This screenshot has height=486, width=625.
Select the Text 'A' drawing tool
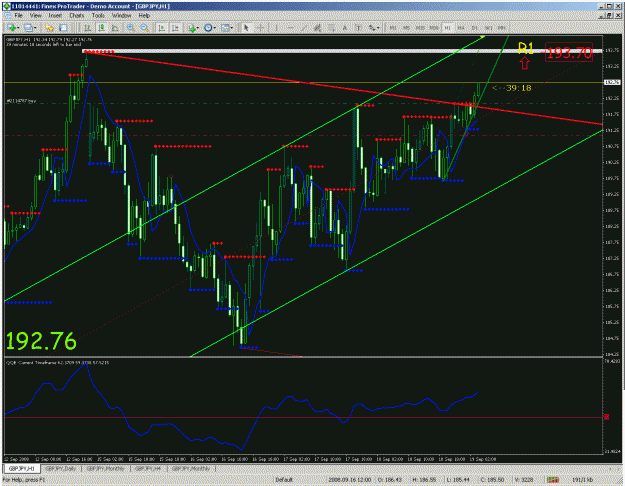[345, 28]
